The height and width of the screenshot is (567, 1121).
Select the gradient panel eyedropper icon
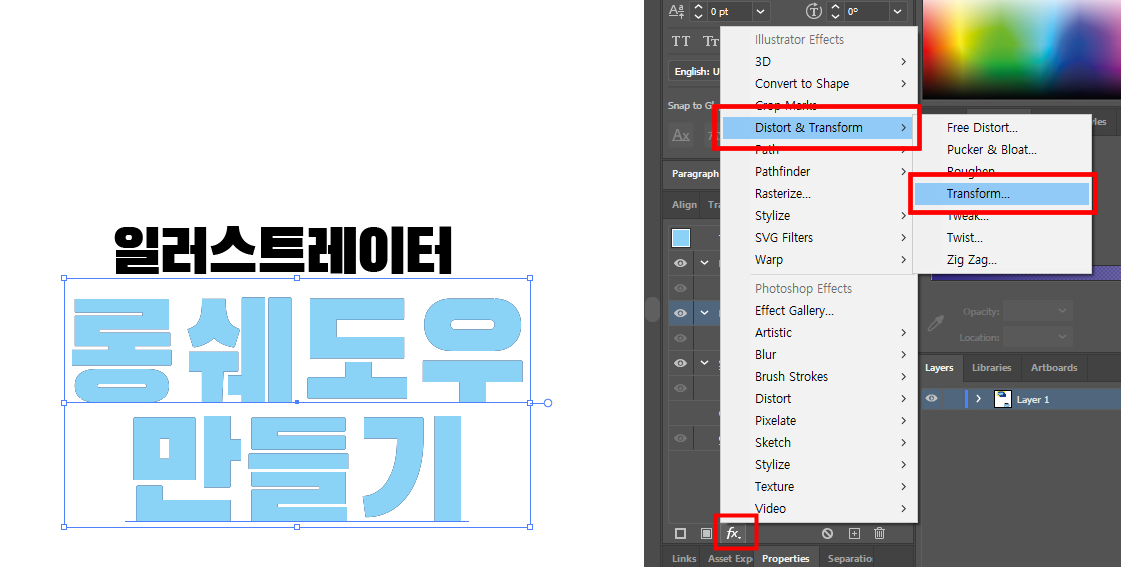coord(936,324)
